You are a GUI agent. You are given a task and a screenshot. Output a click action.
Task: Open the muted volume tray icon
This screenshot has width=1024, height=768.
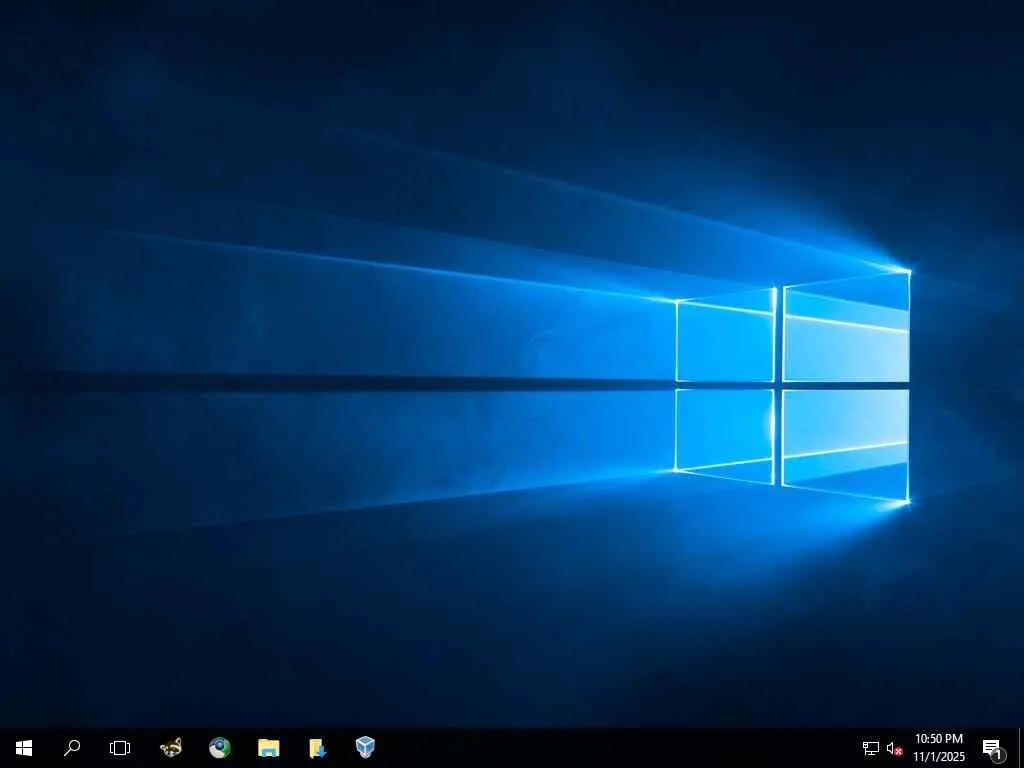(x=894, y=749)
